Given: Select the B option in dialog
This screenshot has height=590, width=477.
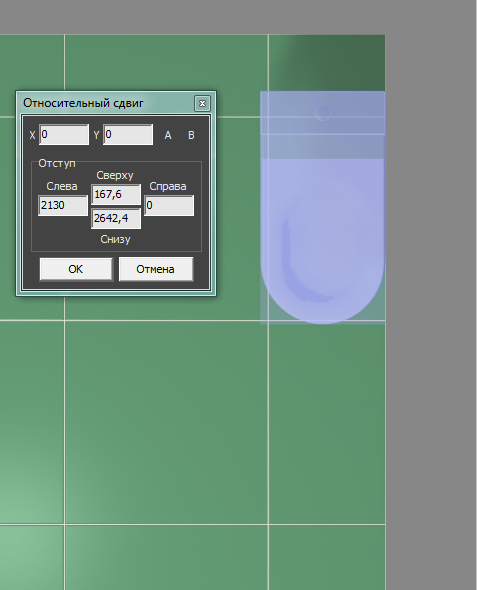Looking at the screenshot, I should 191,135.
